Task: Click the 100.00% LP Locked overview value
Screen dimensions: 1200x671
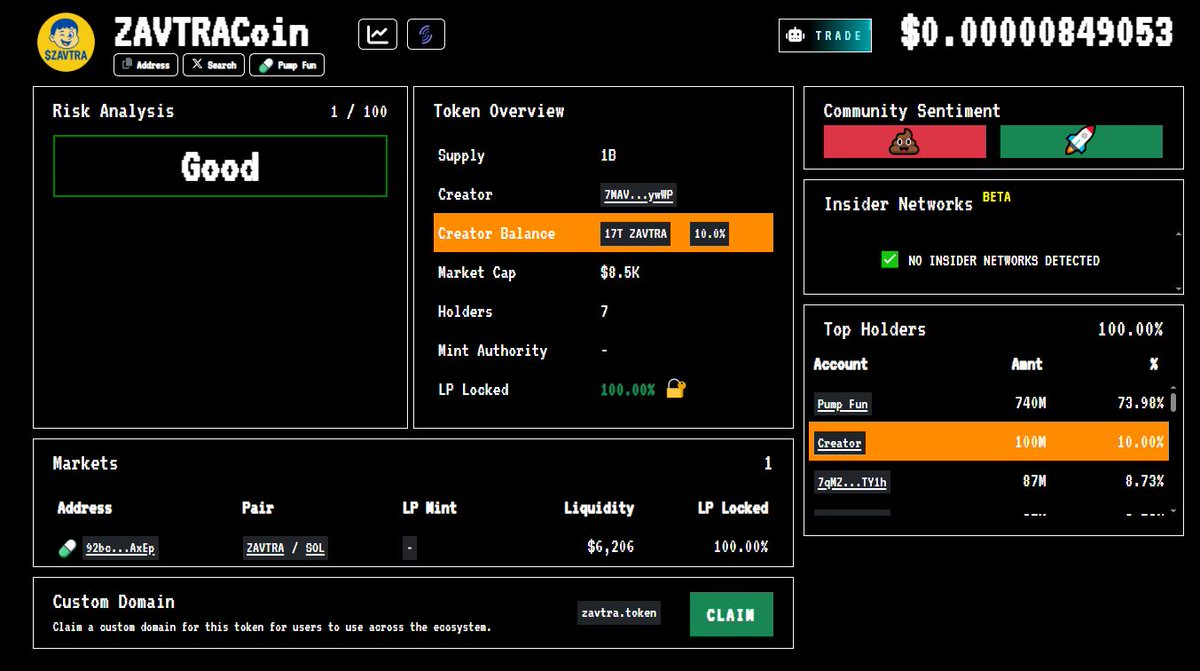Action: coord(627,389)
